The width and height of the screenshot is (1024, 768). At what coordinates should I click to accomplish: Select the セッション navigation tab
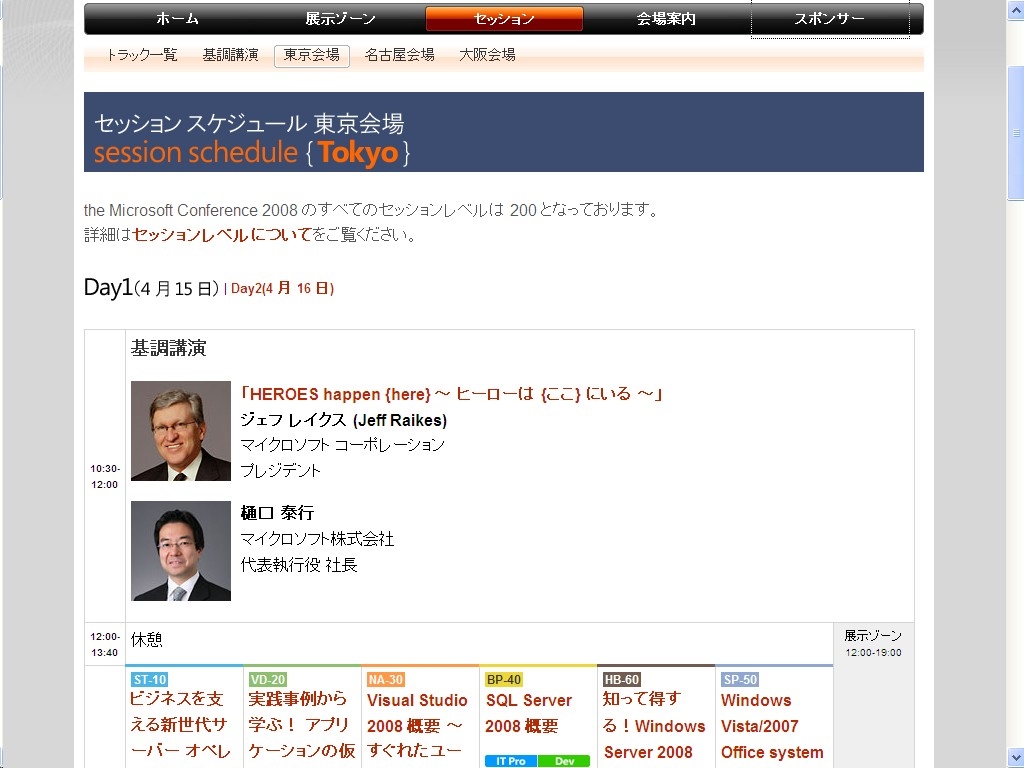pos(504,18)
